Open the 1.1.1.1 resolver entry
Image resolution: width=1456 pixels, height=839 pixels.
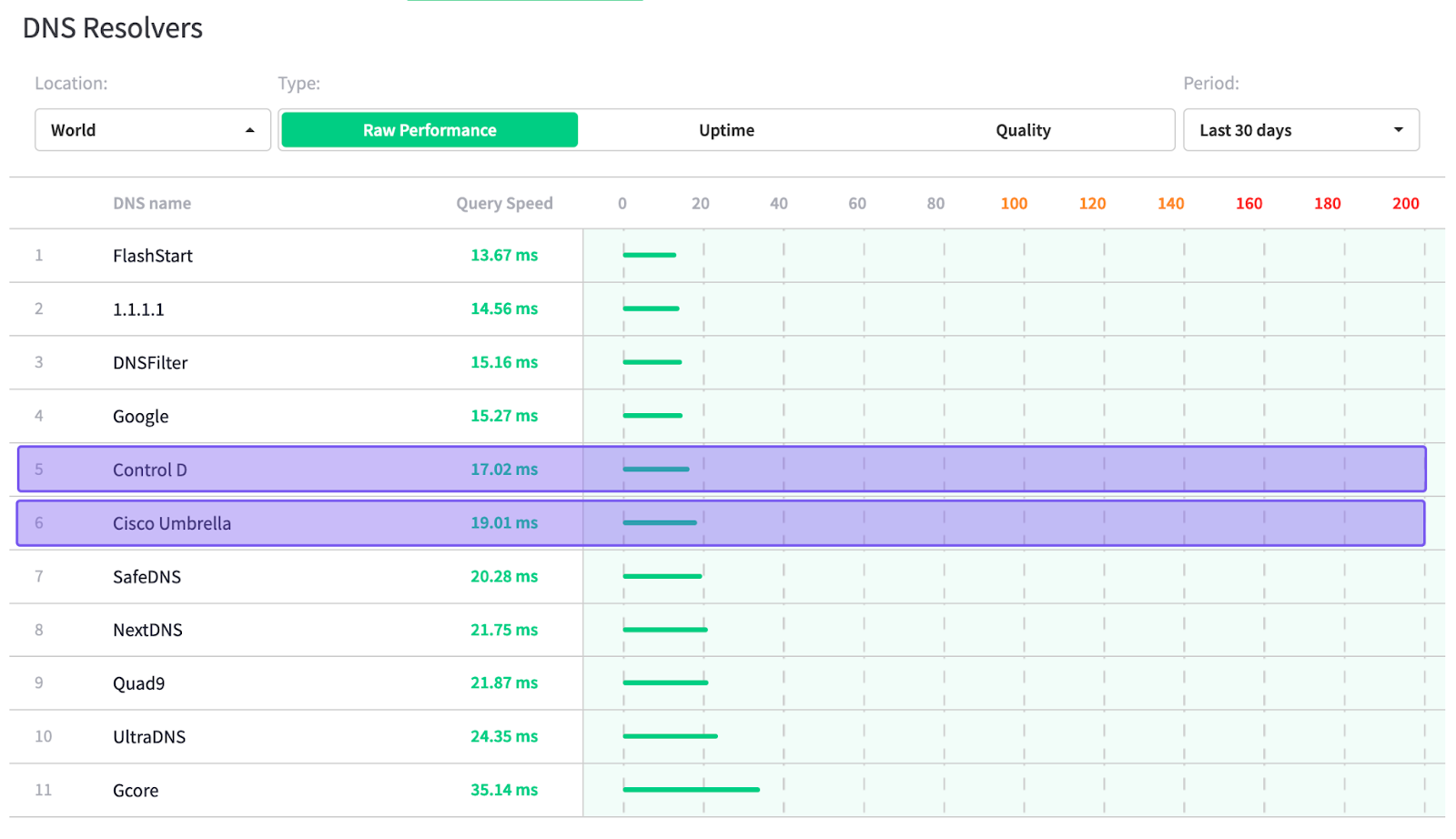138,309
